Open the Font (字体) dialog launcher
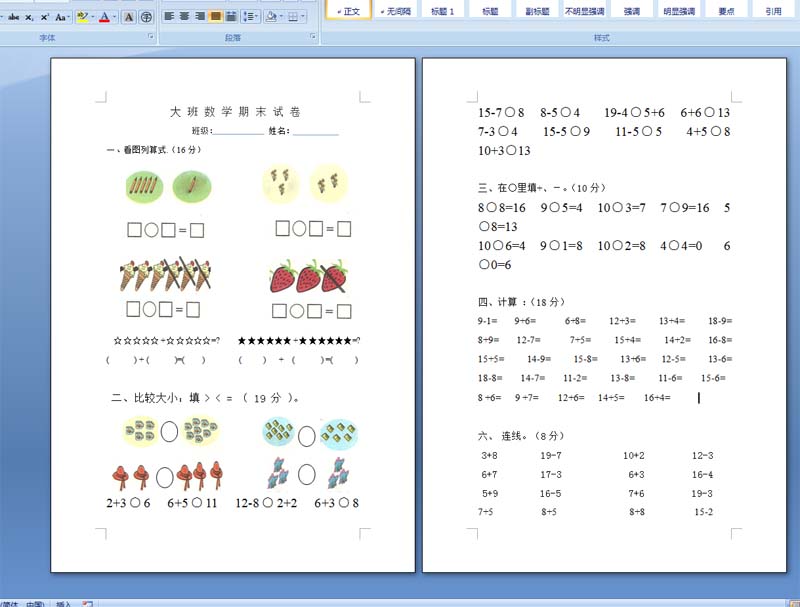The width and height of the screenshot is (800, 607). (151, 36)
